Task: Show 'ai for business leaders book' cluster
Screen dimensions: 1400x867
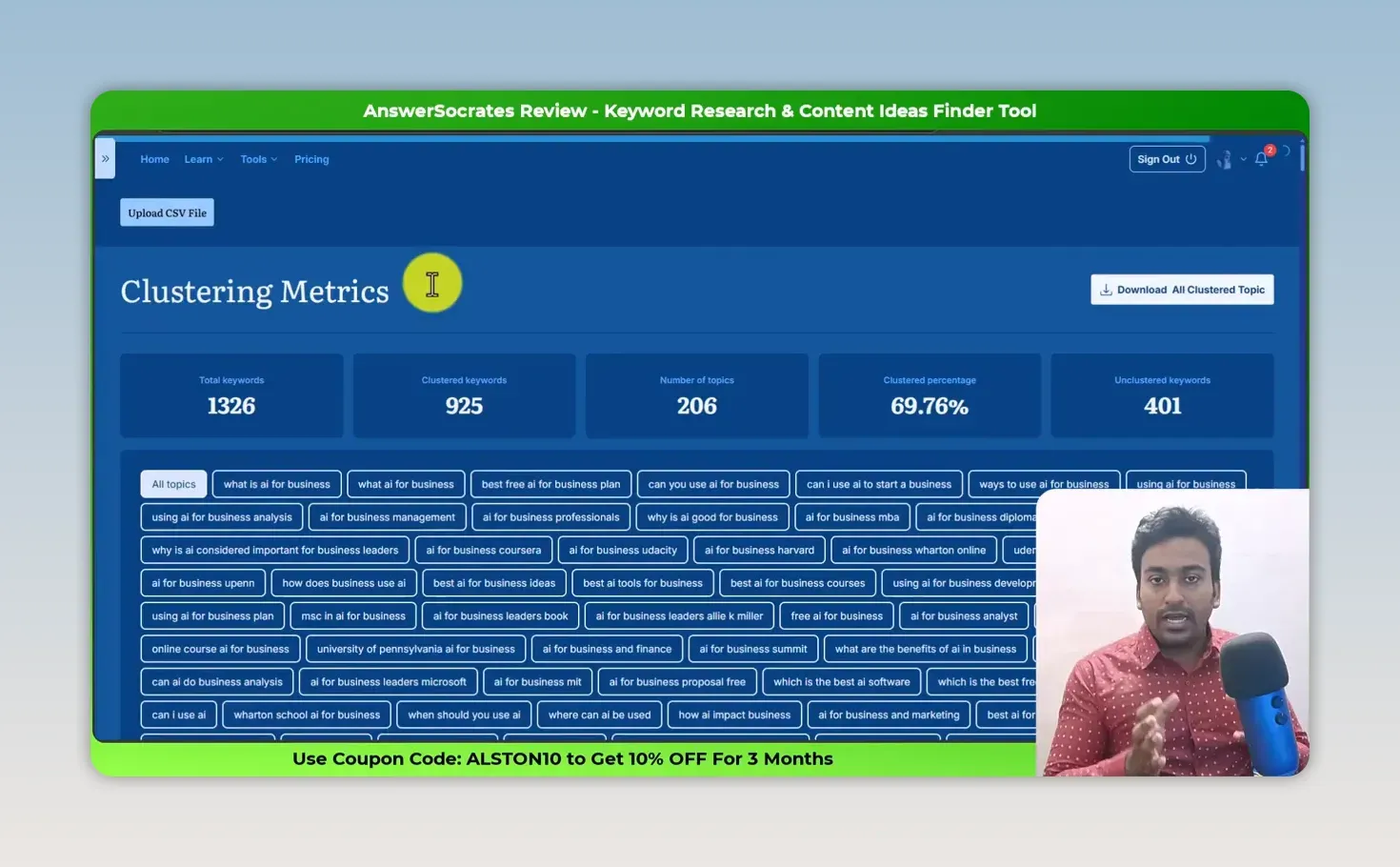Action: click(500, 615)
